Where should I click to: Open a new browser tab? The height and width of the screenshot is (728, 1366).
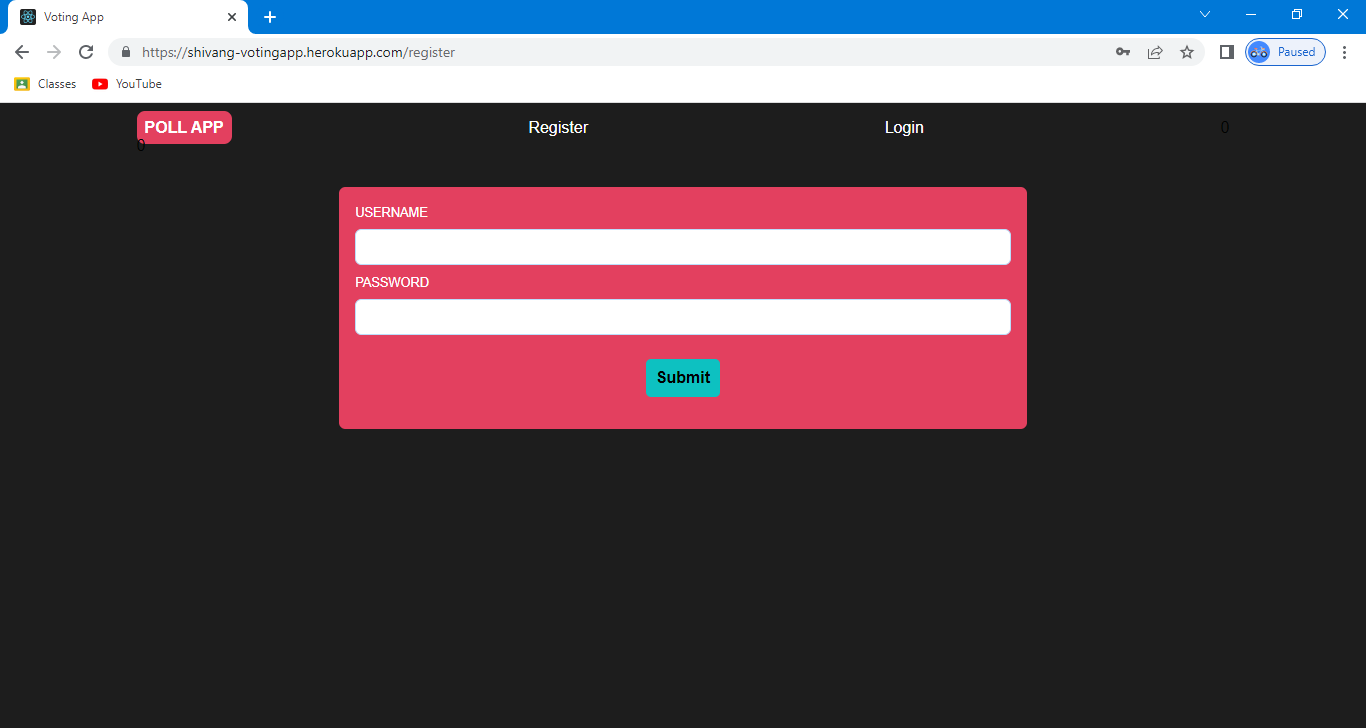[x=269, y=16]
